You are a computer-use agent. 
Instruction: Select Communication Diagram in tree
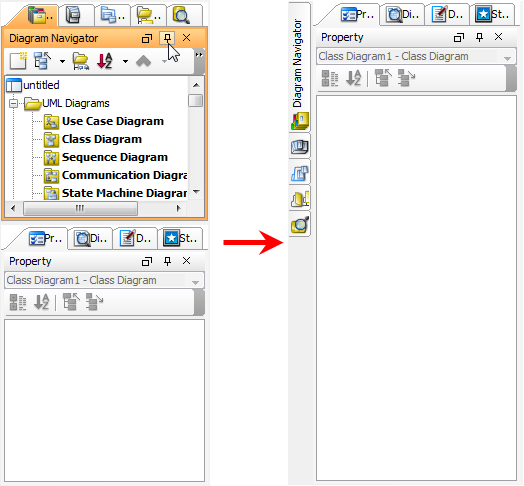click(116, 175)
